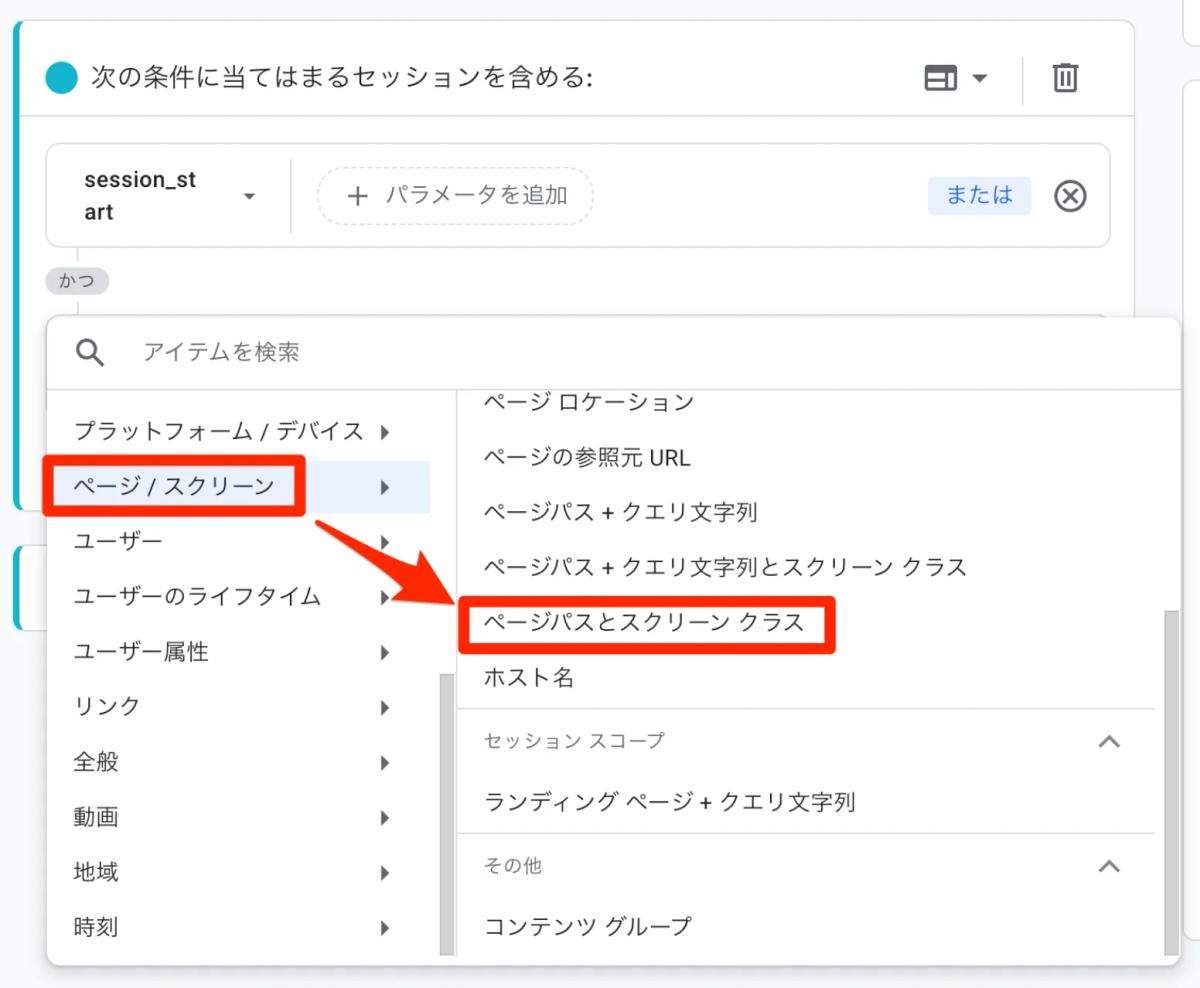Expand ユーザー属性 category arrow
1200x988 pixels.
385,652
